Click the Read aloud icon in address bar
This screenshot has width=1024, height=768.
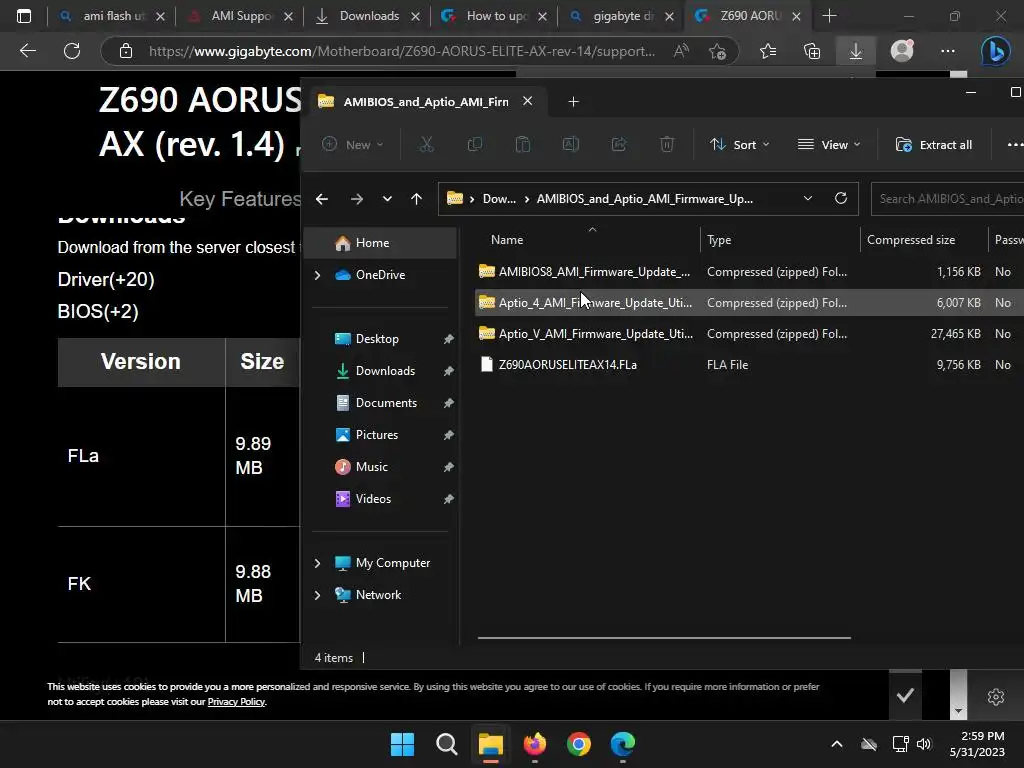point(681,51)
